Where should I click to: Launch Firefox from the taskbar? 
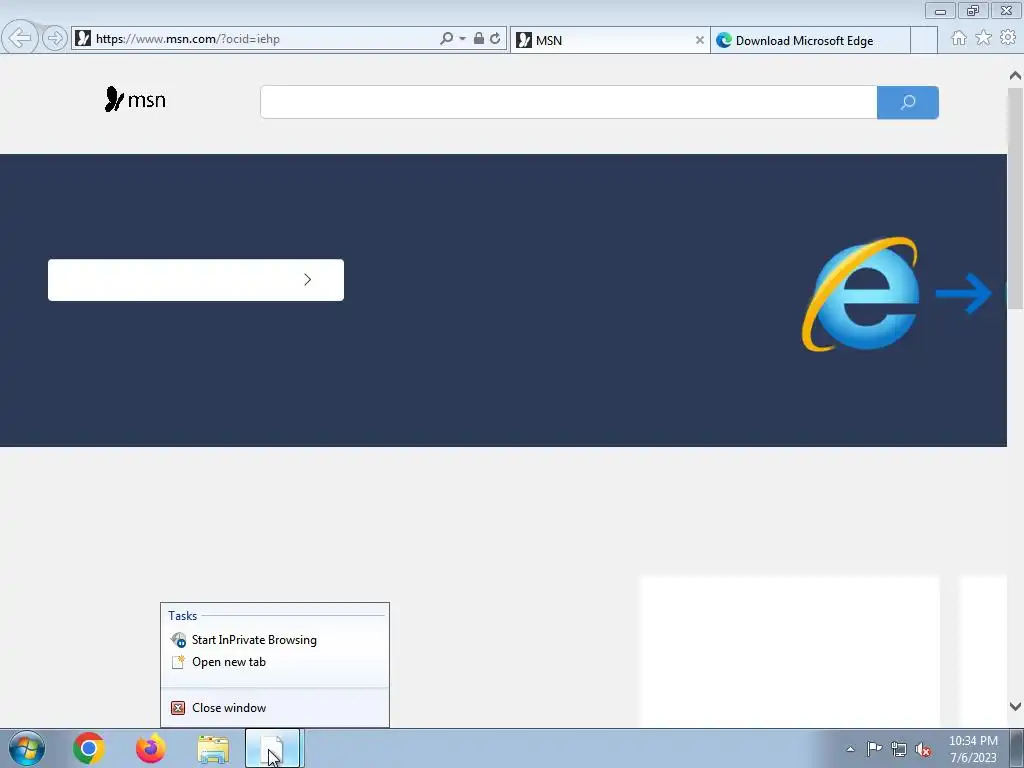[150, 748]
